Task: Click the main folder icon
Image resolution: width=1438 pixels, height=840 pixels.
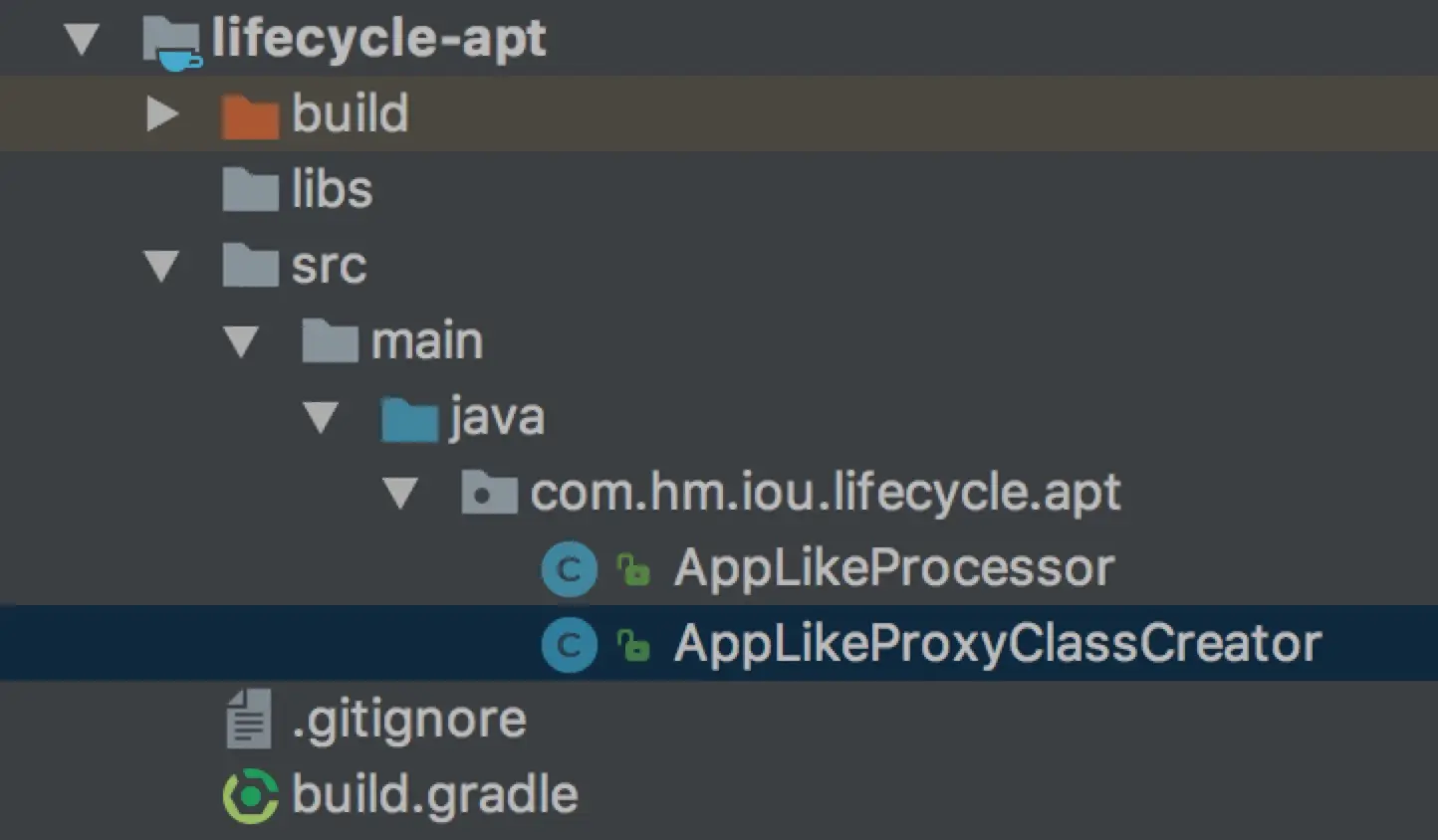Action: pos(330,341)
